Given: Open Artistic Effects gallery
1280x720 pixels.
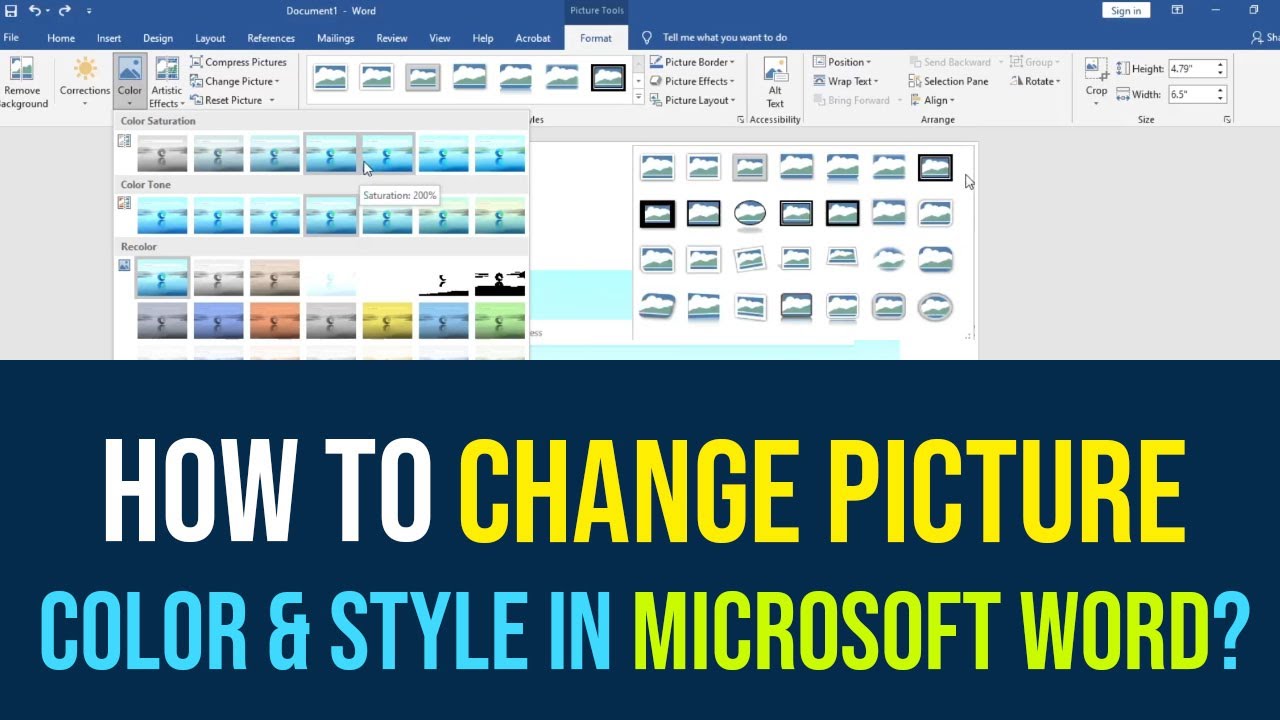Looking at the screenshot, I should [167, 82].
